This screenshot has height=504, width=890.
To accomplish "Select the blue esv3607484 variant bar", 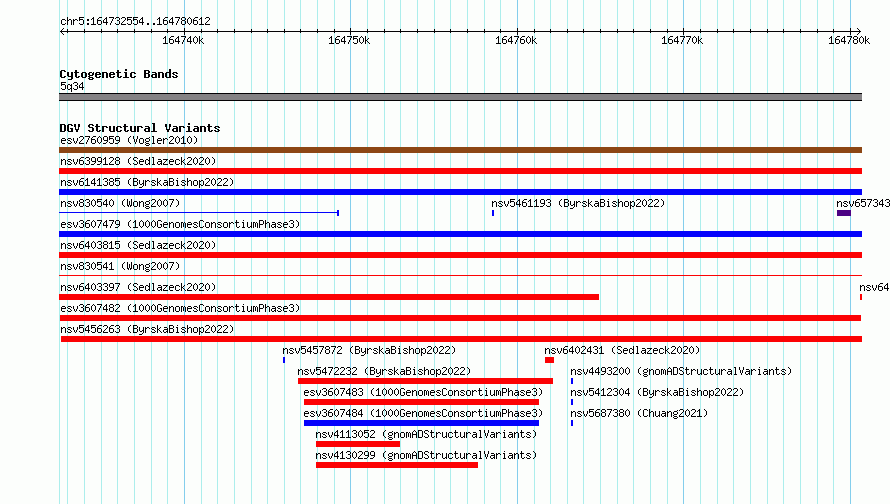I will click(421, 423).
